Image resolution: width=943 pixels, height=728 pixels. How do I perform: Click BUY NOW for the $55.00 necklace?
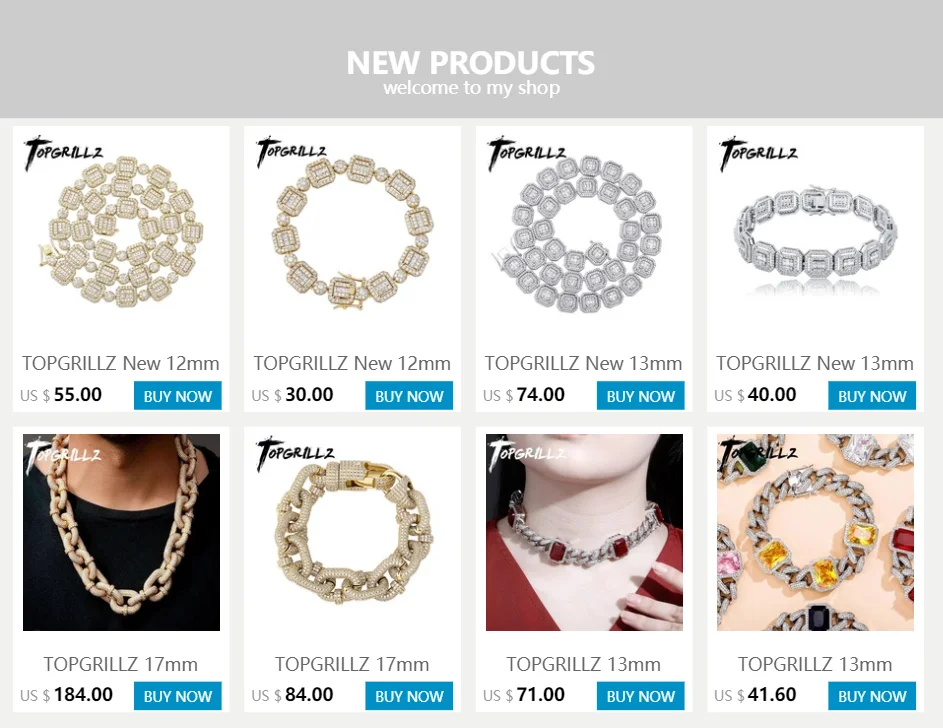[177, 396]
